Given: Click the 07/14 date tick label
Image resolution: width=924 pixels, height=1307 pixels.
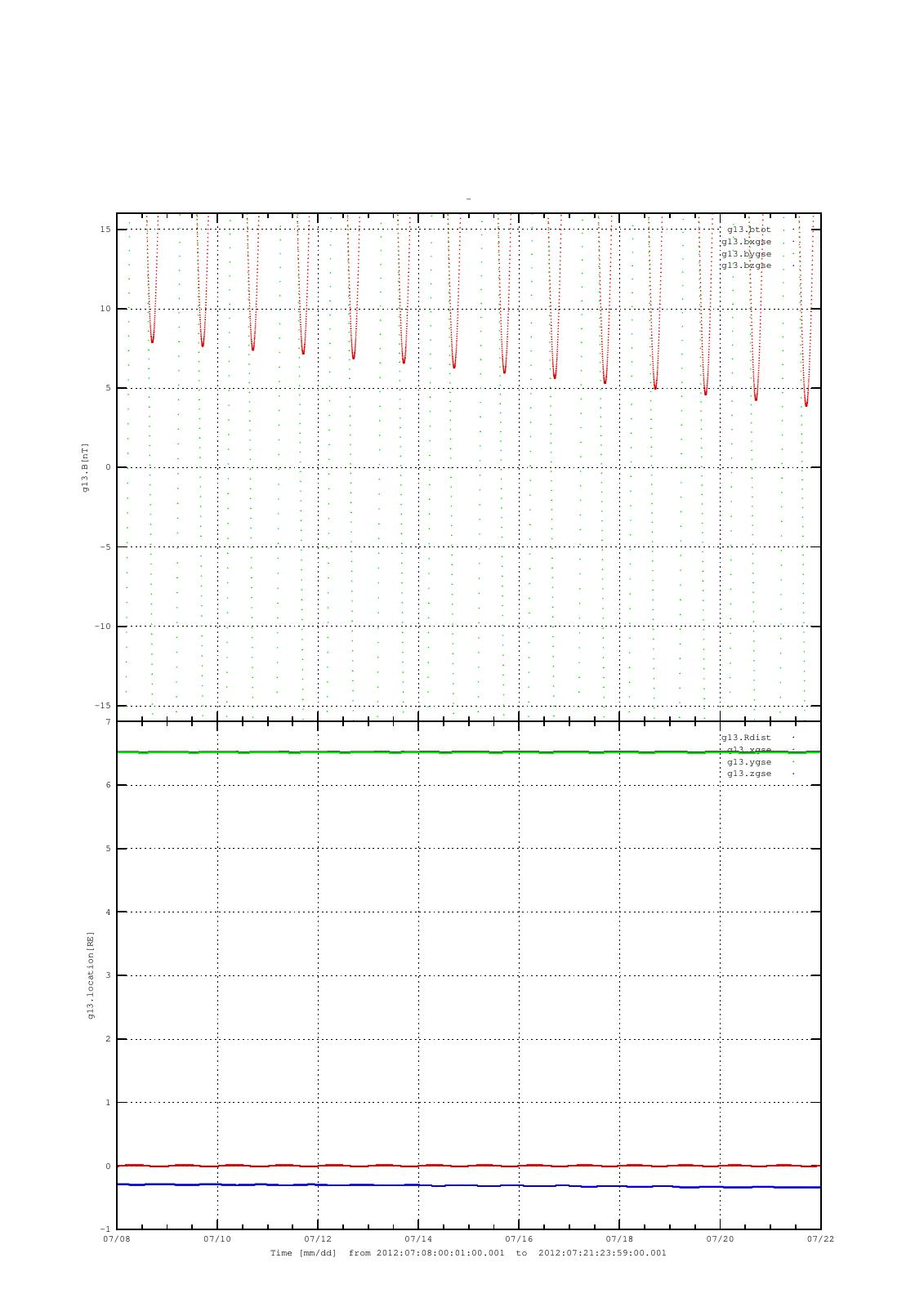Looking at the screenshot, I should click(x=418, y=1239).
